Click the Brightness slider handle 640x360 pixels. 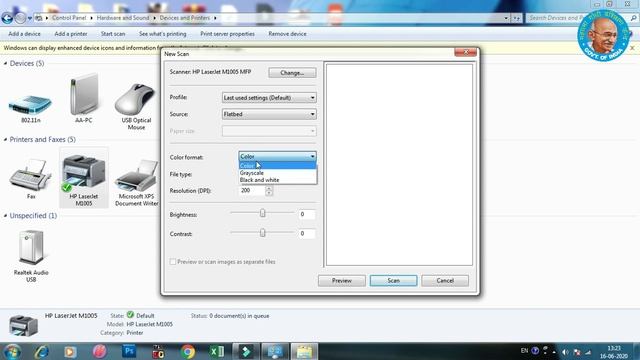[262, 213]
